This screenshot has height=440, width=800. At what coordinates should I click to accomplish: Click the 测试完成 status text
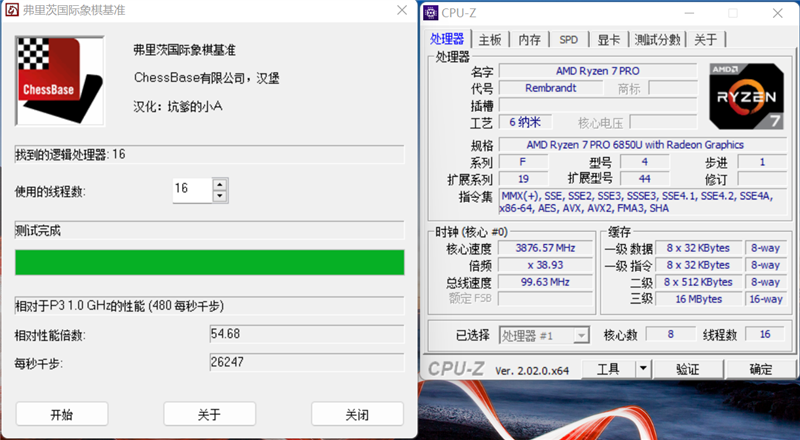pos(38,231)
